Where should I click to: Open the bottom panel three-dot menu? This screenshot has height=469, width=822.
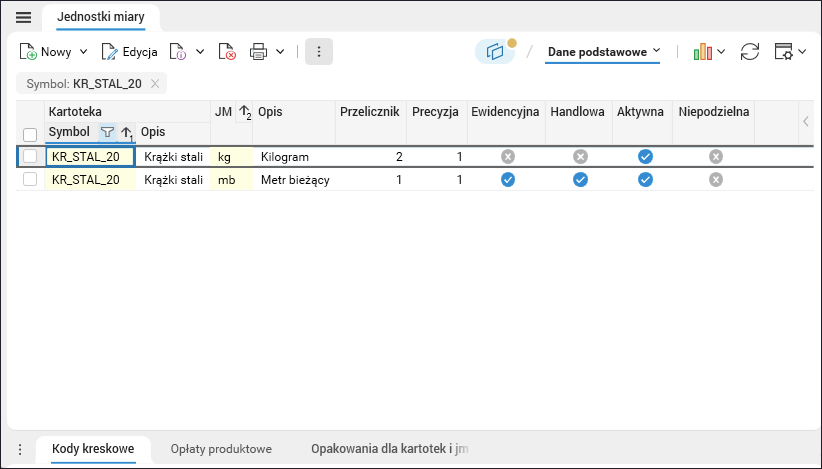pyautogui.click(x=20, y=450)
